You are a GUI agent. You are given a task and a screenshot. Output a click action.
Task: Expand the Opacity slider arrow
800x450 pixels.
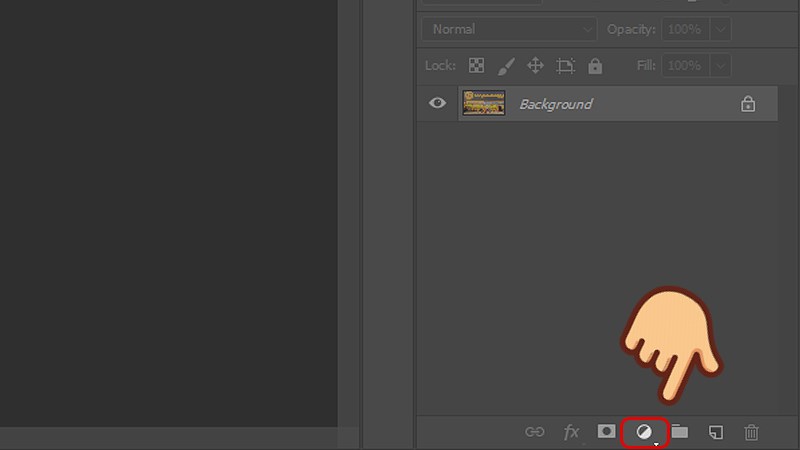click(720, 29)
